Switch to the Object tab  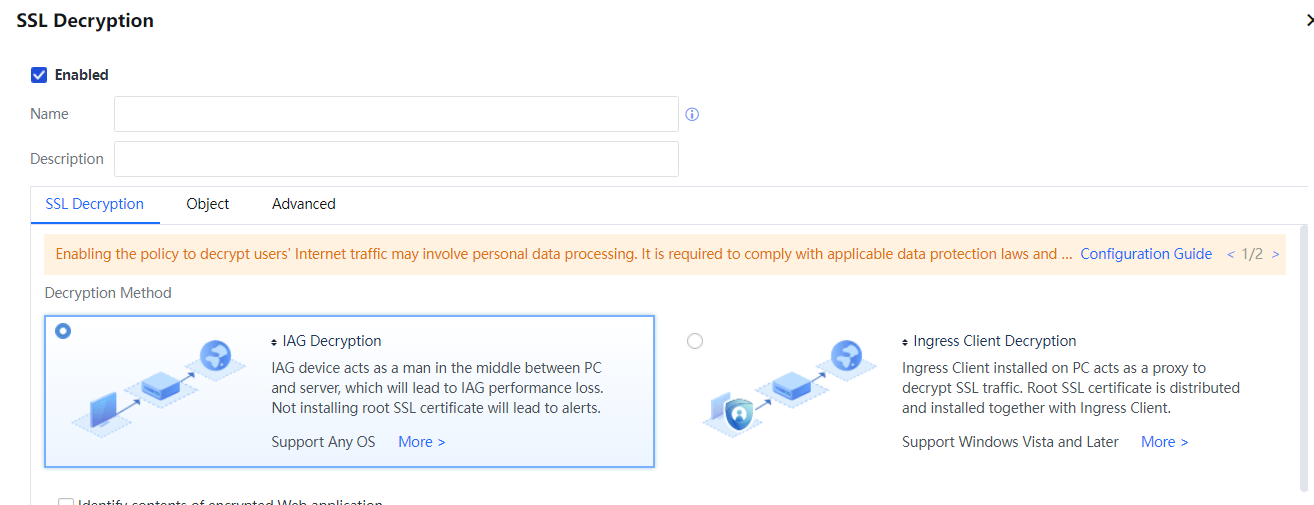(x=207, y=204)
